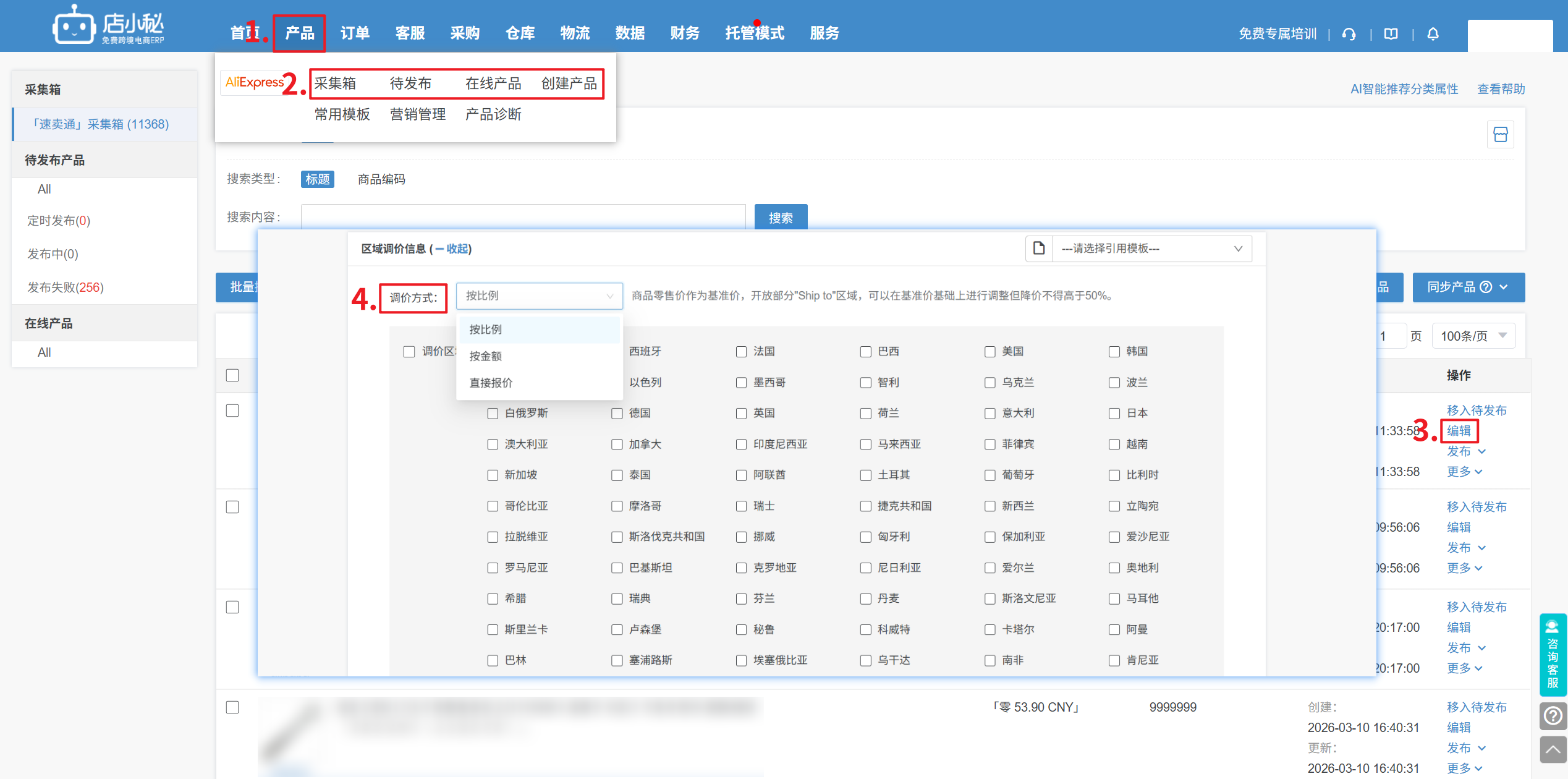Select 待发布 in AliExpress submenu
Image resolution: width=1568 pixels, height=779 pixels.
(410, 83)
